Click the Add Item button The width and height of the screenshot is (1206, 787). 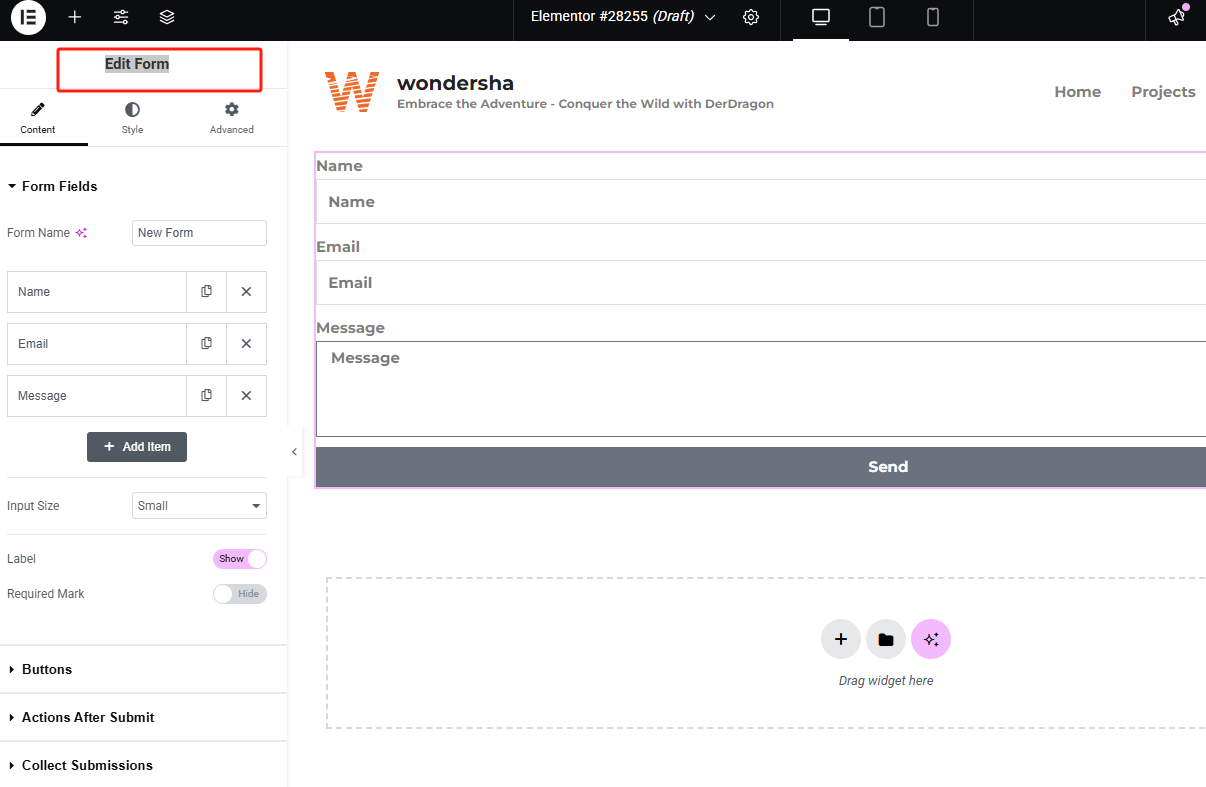coord(137,447)
